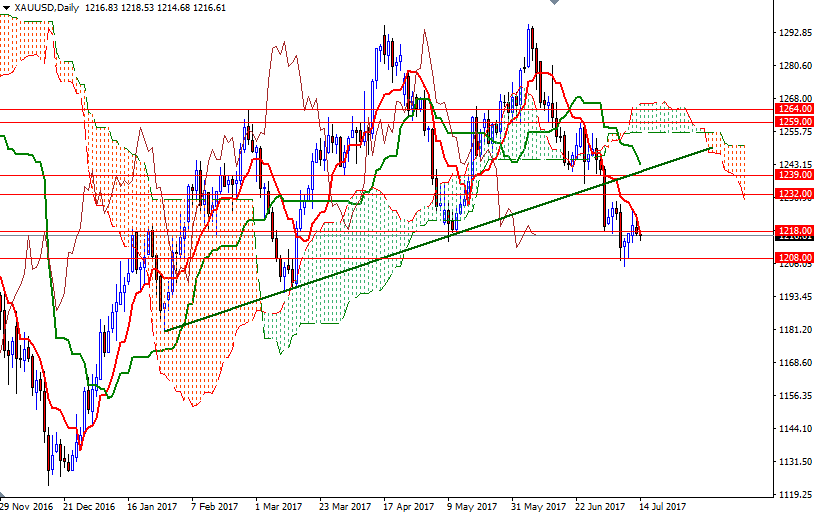The height and width of the screenshot is (514, 814).
Task: Select the 1239.00 red level label
Action: [794, 174]
